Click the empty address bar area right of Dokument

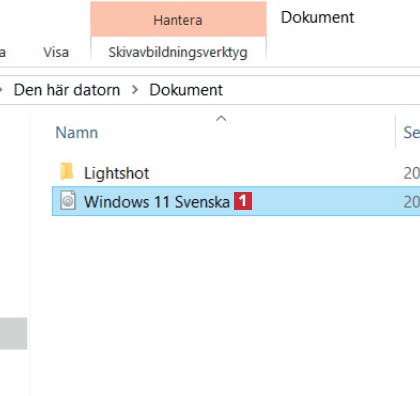click(x=320, y=90)
